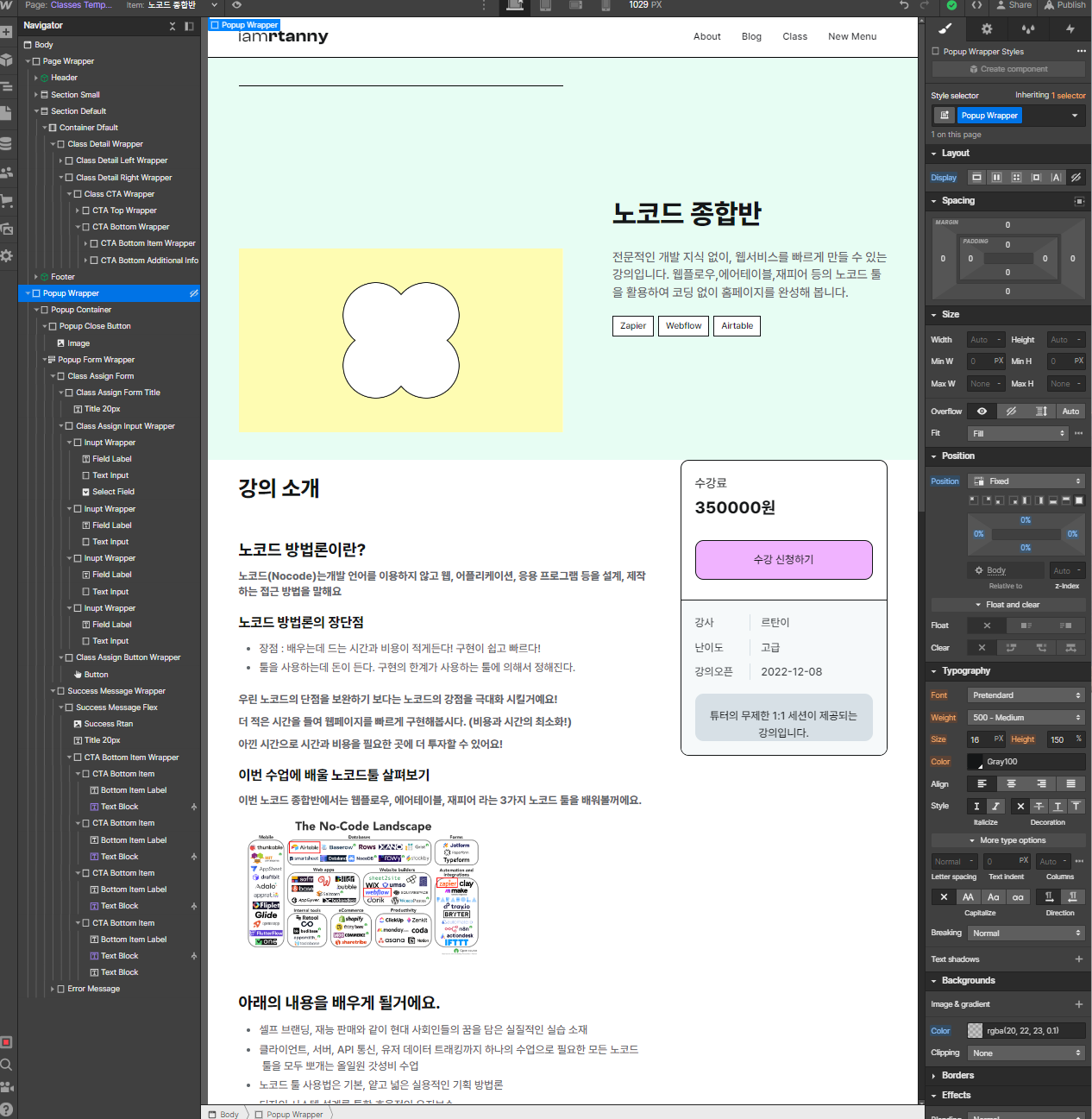
Task: Select the desktop breakpoint icon
Action: click(x=515, y=5)
